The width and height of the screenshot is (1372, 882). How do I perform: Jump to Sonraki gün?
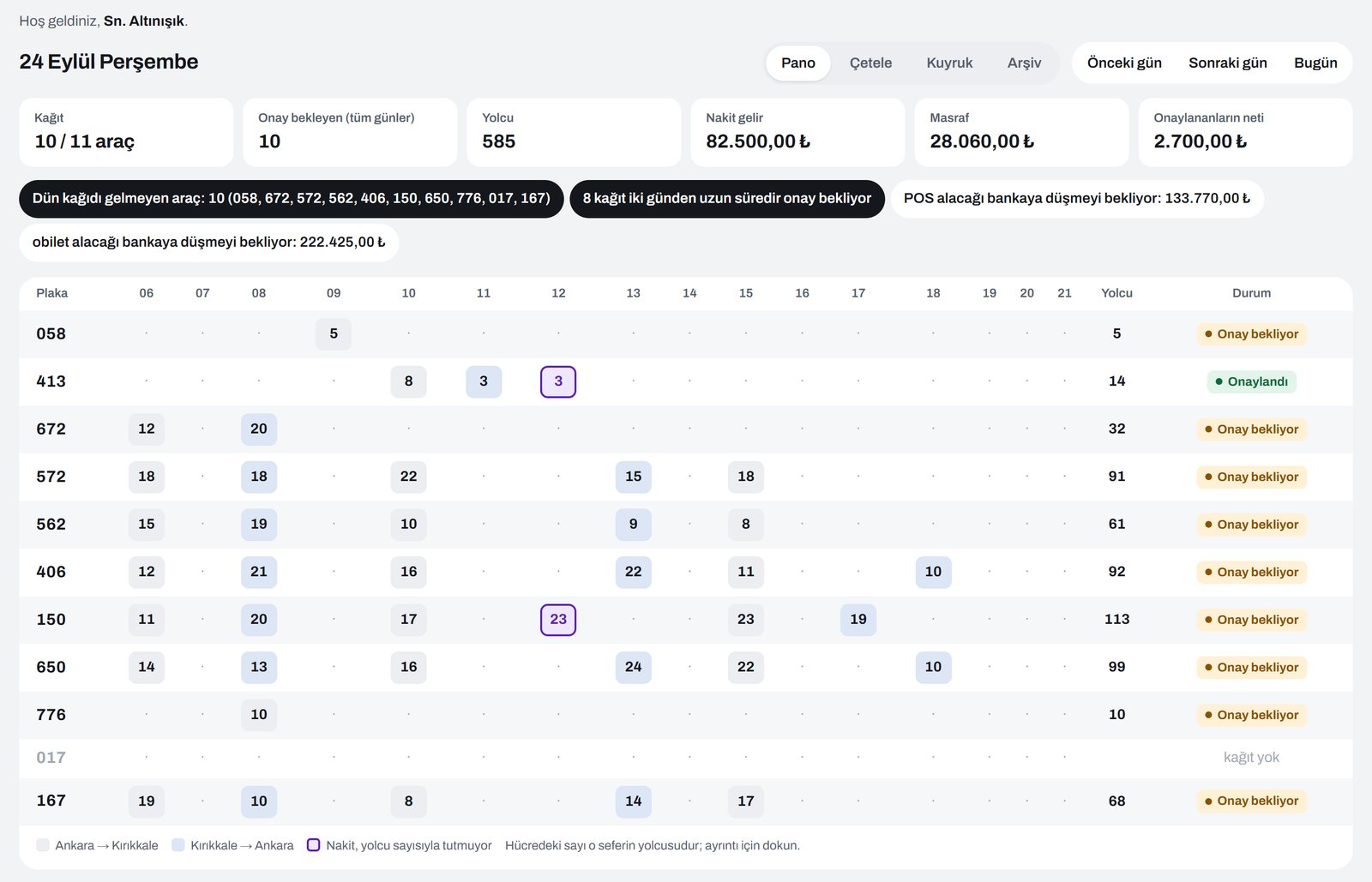[1227, 63]
